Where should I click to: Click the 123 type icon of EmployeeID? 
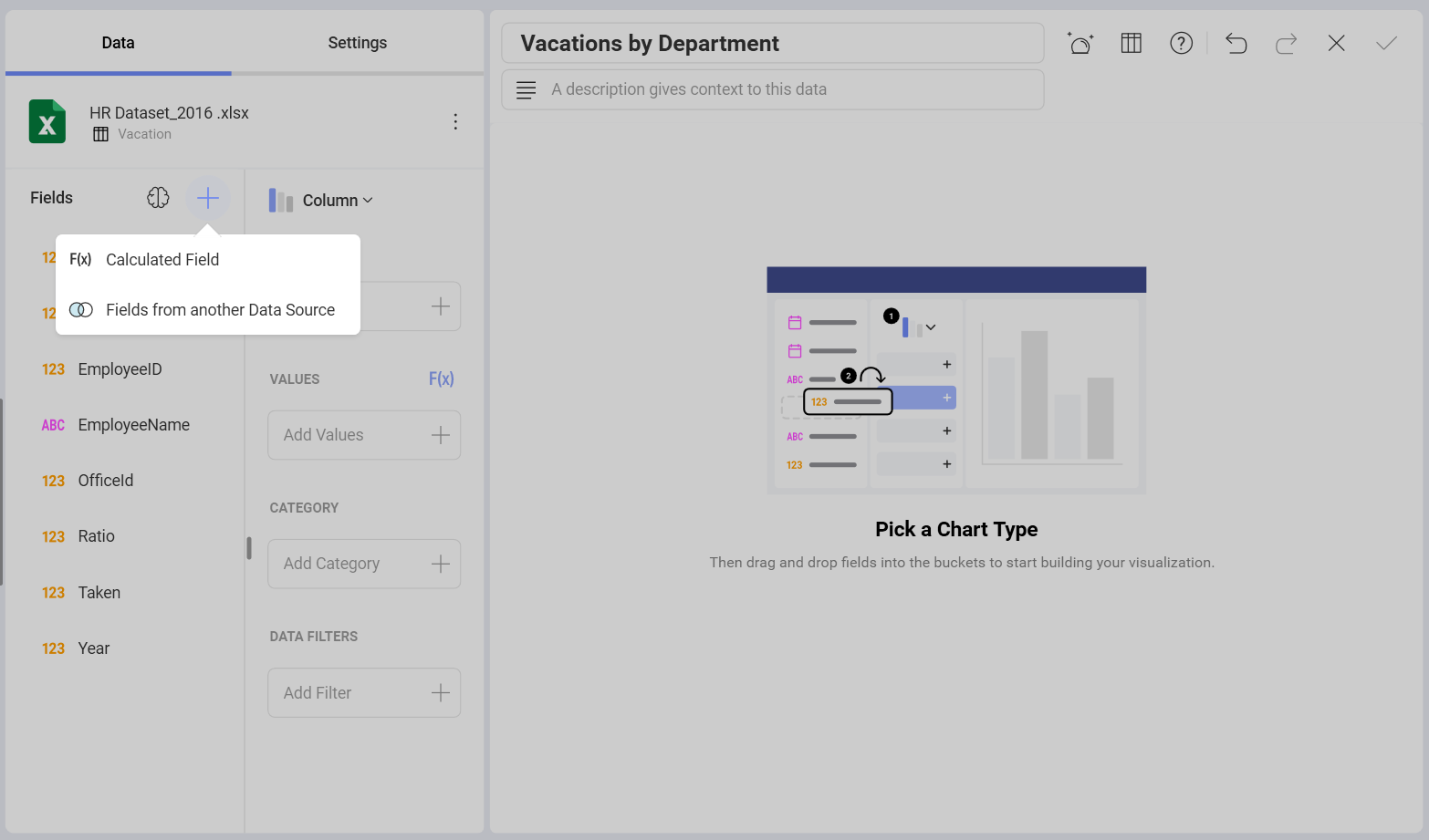53,369
